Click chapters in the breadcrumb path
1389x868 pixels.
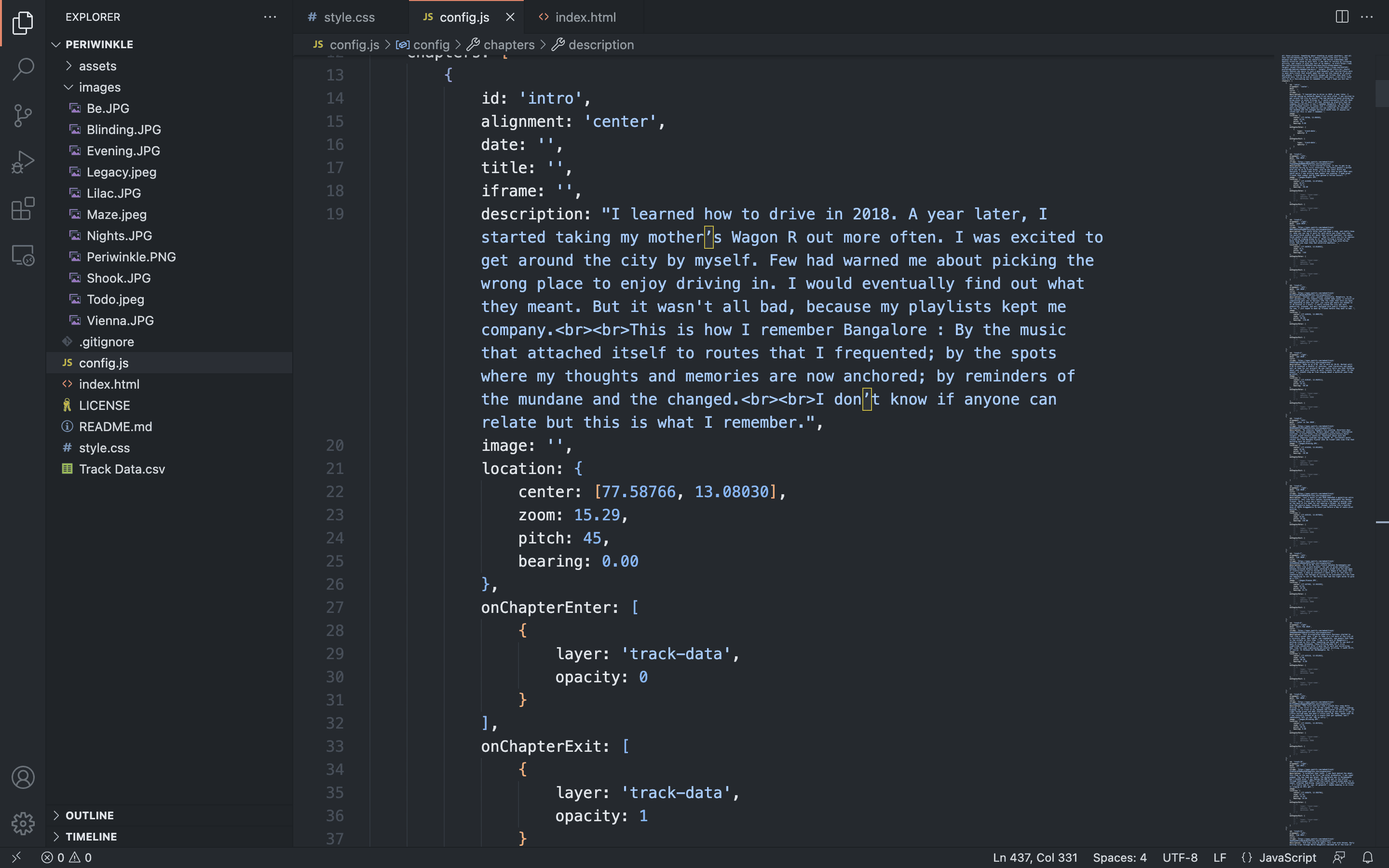[x=508, y=45]
